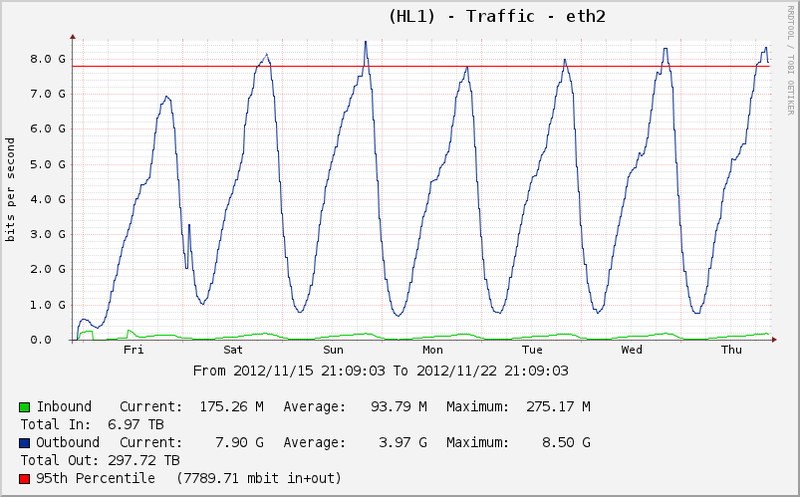Screen dimensions: 800x497
Task: Click the 'Total In: 6.97 TB' text
Action: [92, 425]
